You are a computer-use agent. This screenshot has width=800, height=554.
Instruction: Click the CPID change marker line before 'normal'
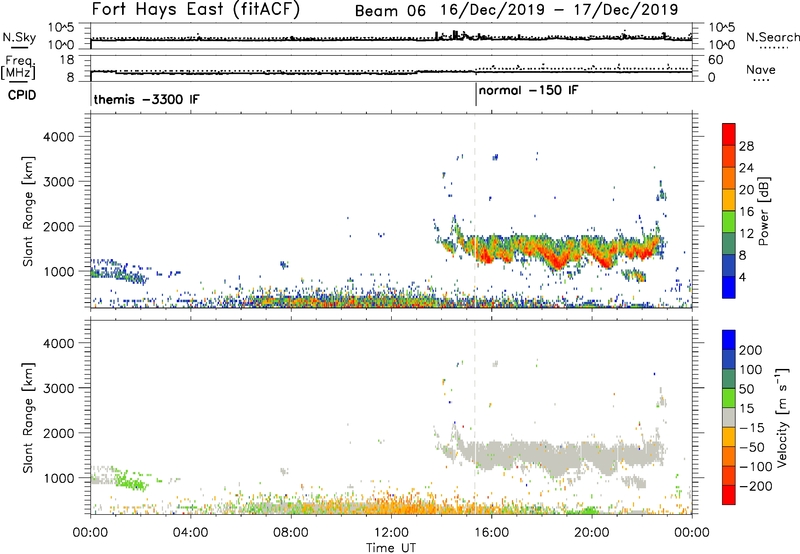[x=476, y=94]
